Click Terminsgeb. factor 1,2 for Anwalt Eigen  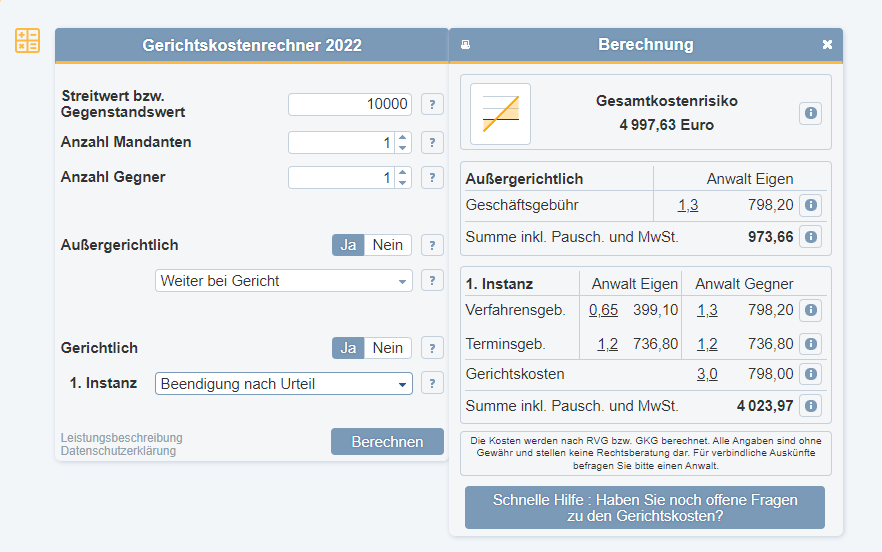pyautogui.click(x=608, y=344)
